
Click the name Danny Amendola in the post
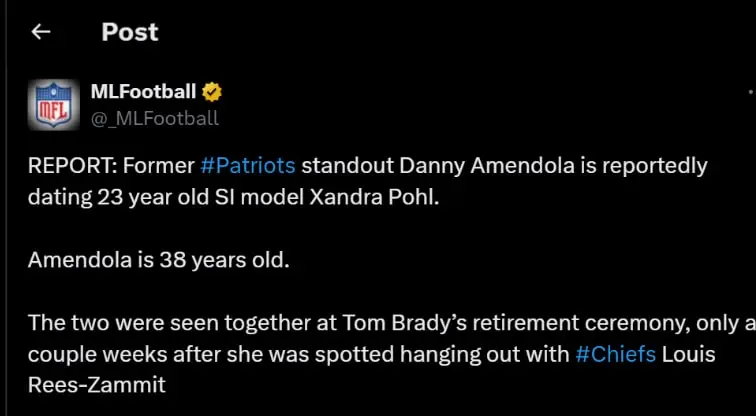(x=467, y=165)
